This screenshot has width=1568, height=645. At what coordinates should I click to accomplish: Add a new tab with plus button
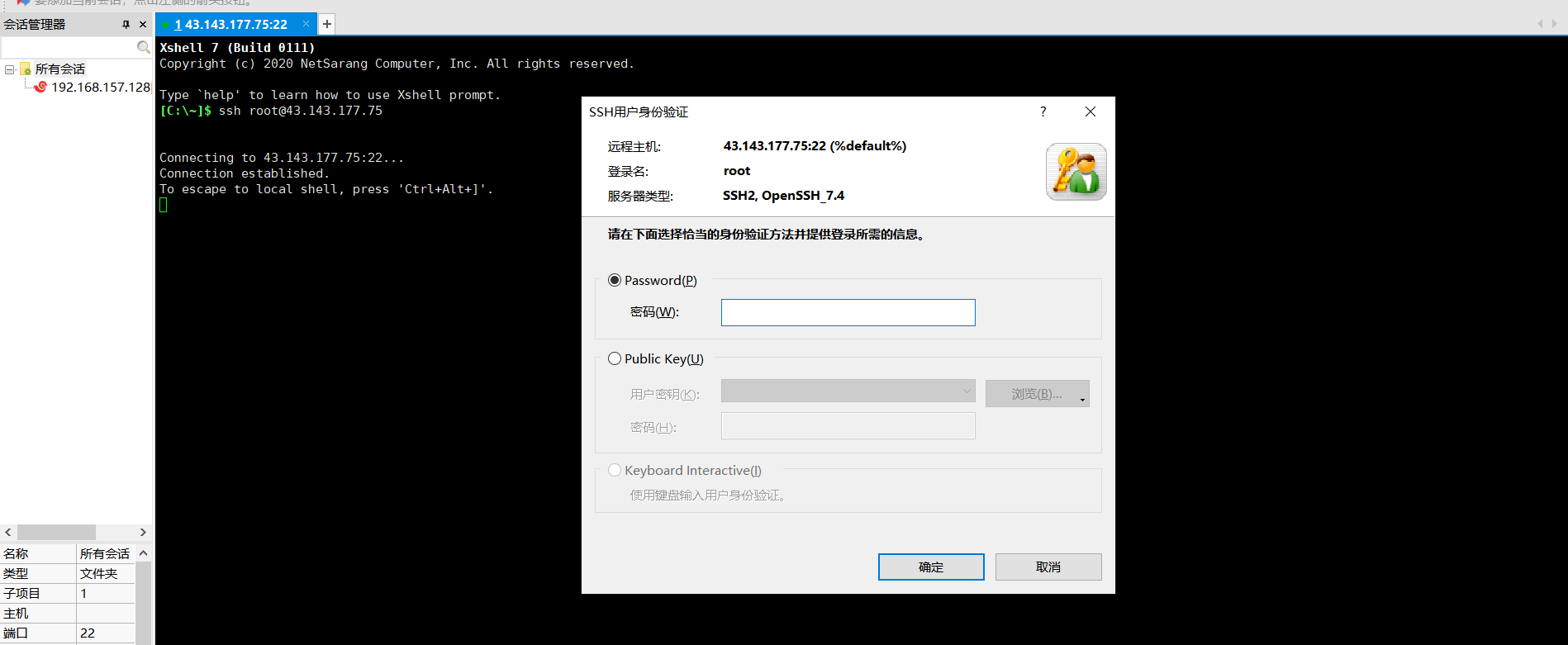(x=327, y=24)
